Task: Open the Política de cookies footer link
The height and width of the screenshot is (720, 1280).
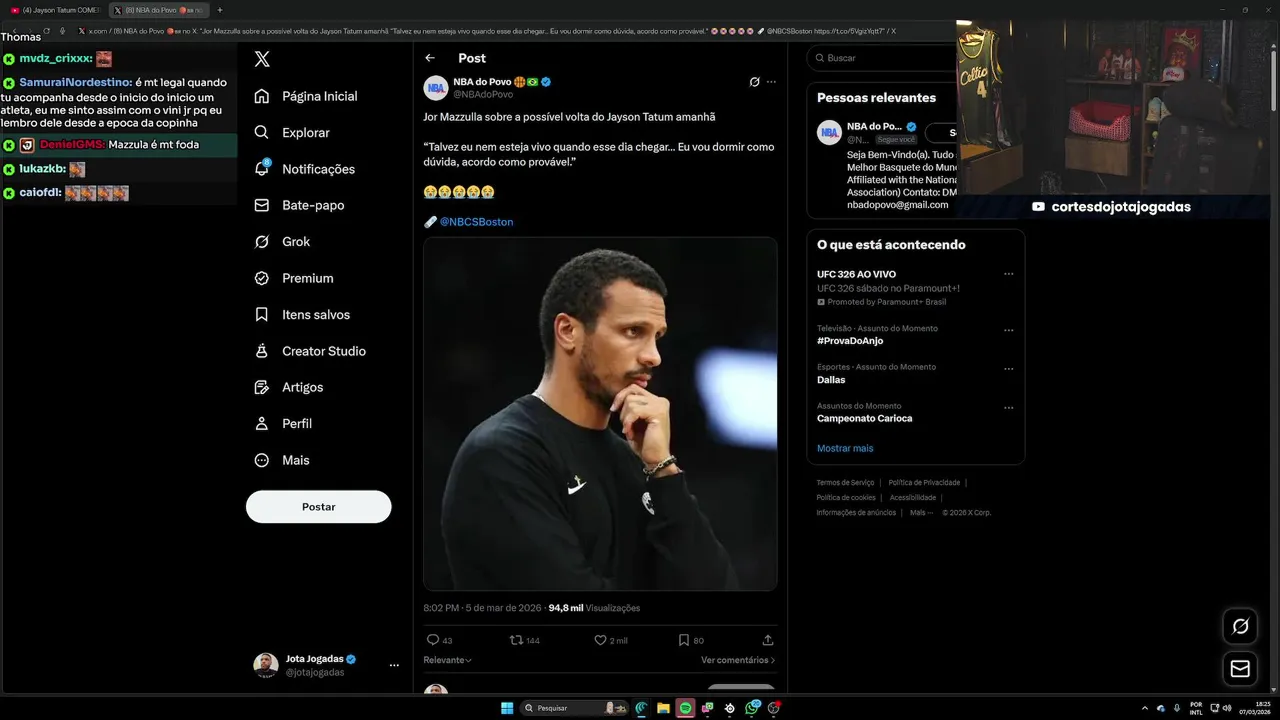Action: (x=846, y=498)
